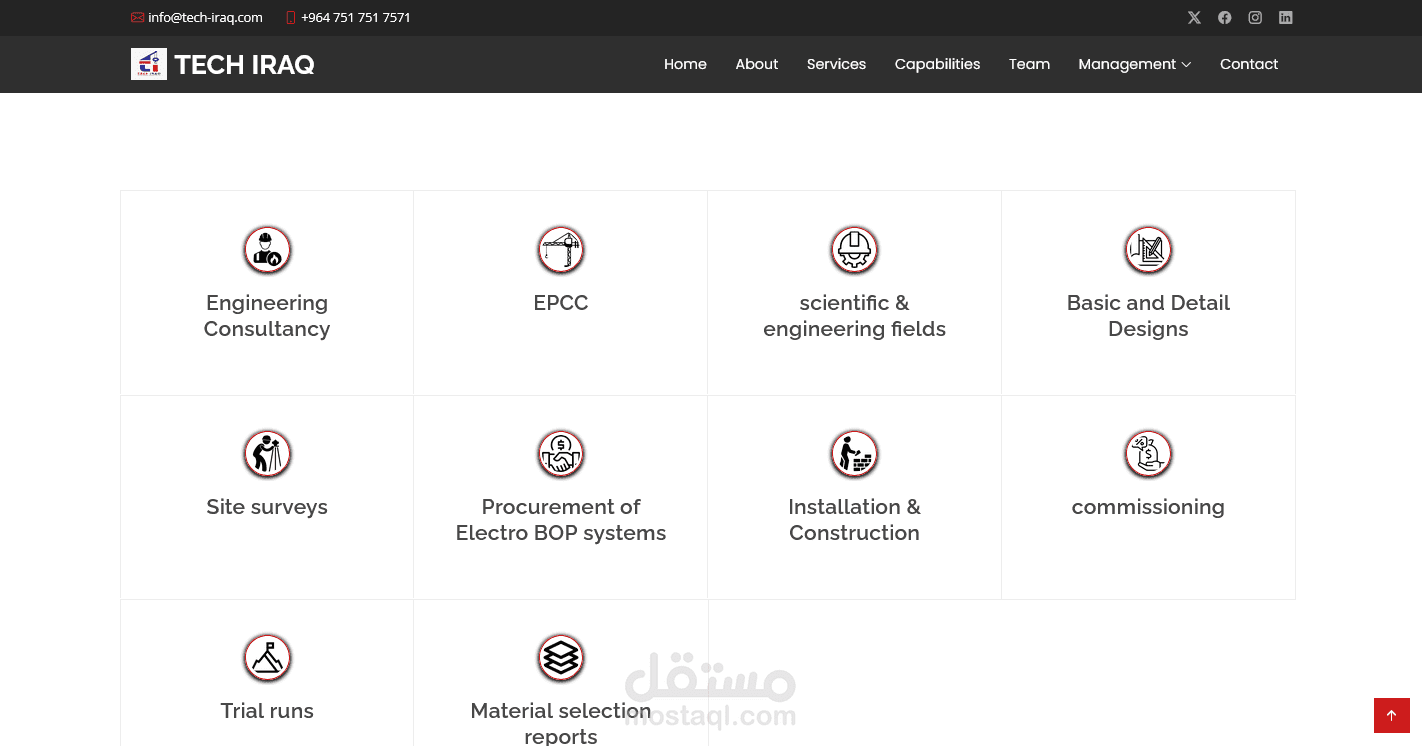This screenshot has width=1422, height=746.
Task: Click the +964 751 751 7571 phone link
Action: coord(355,18)
